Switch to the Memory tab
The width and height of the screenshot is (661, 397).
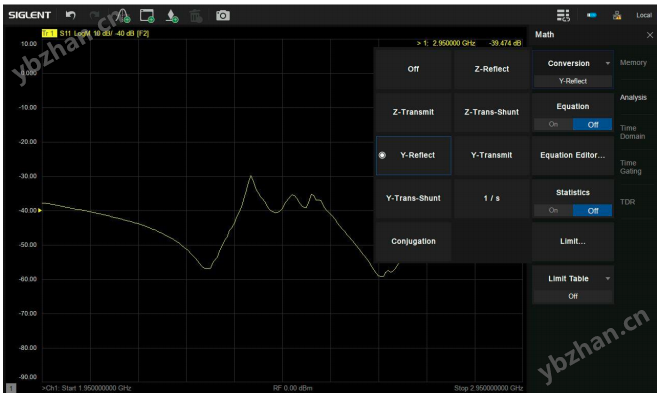click(633, 62)
